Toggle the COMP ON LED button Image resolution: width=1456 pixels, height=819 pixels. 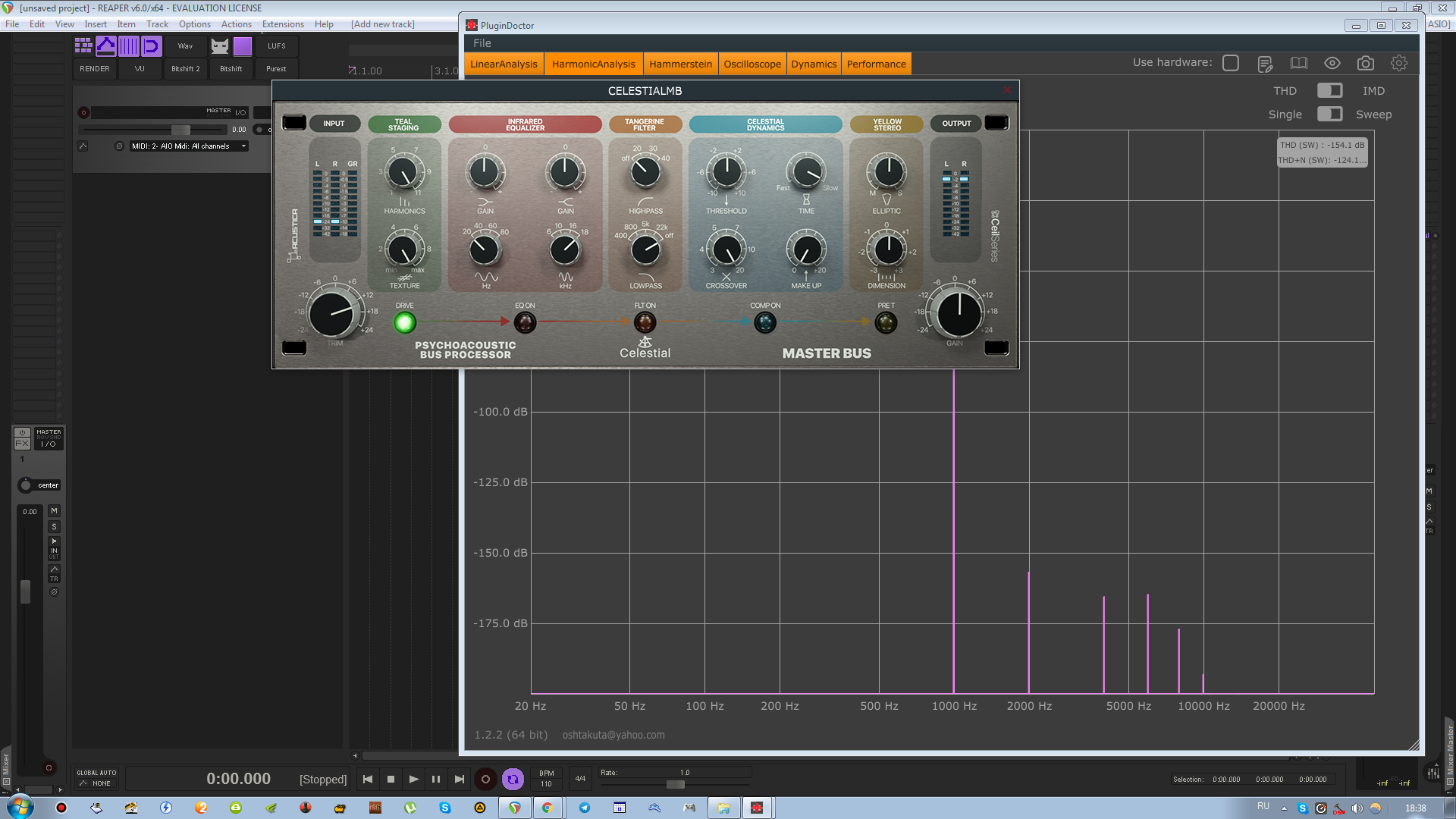[x=765, y=322]
